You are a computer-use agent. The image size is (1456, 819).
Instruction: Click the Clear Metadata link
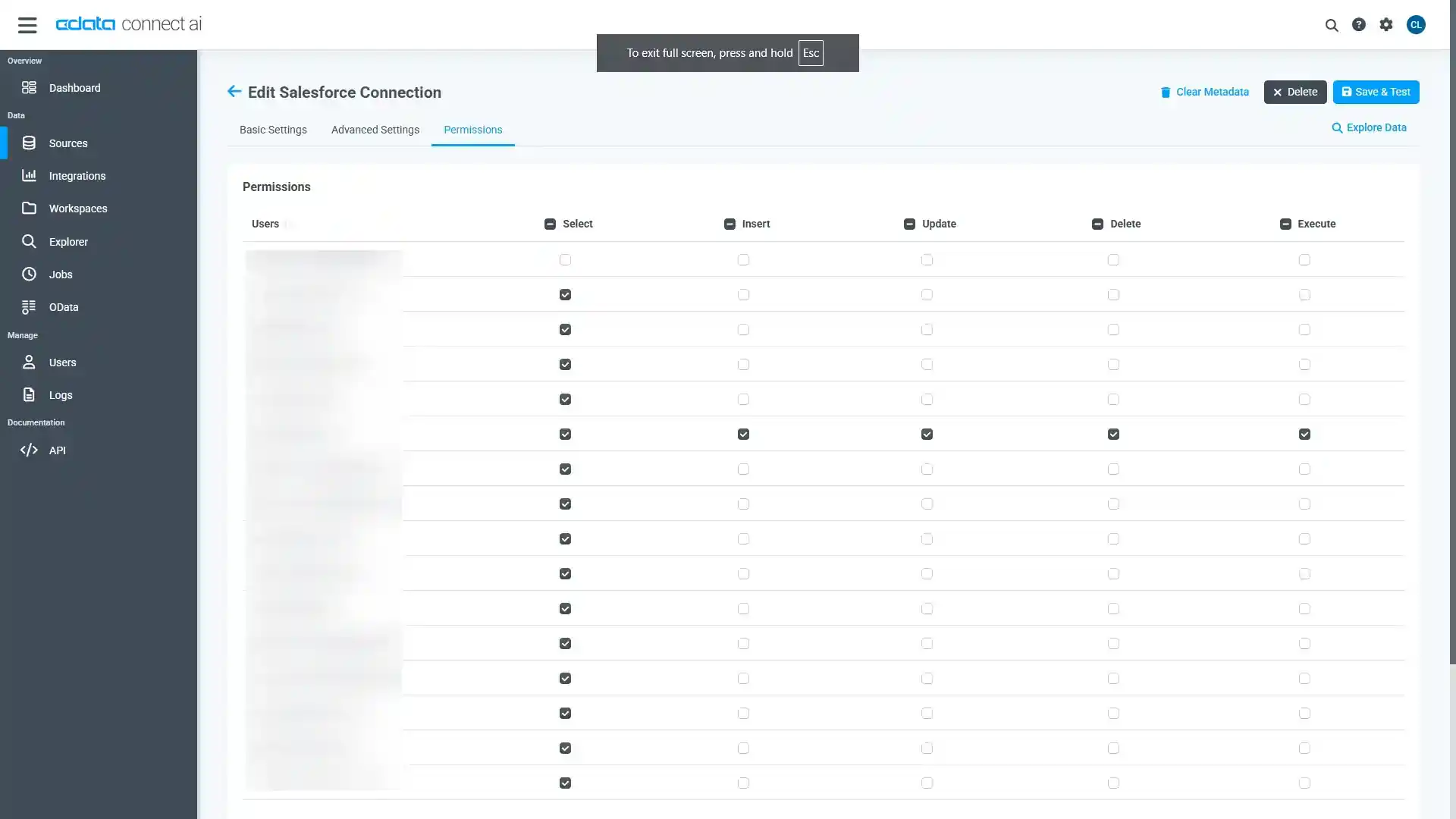click(x=1204, y=92)
